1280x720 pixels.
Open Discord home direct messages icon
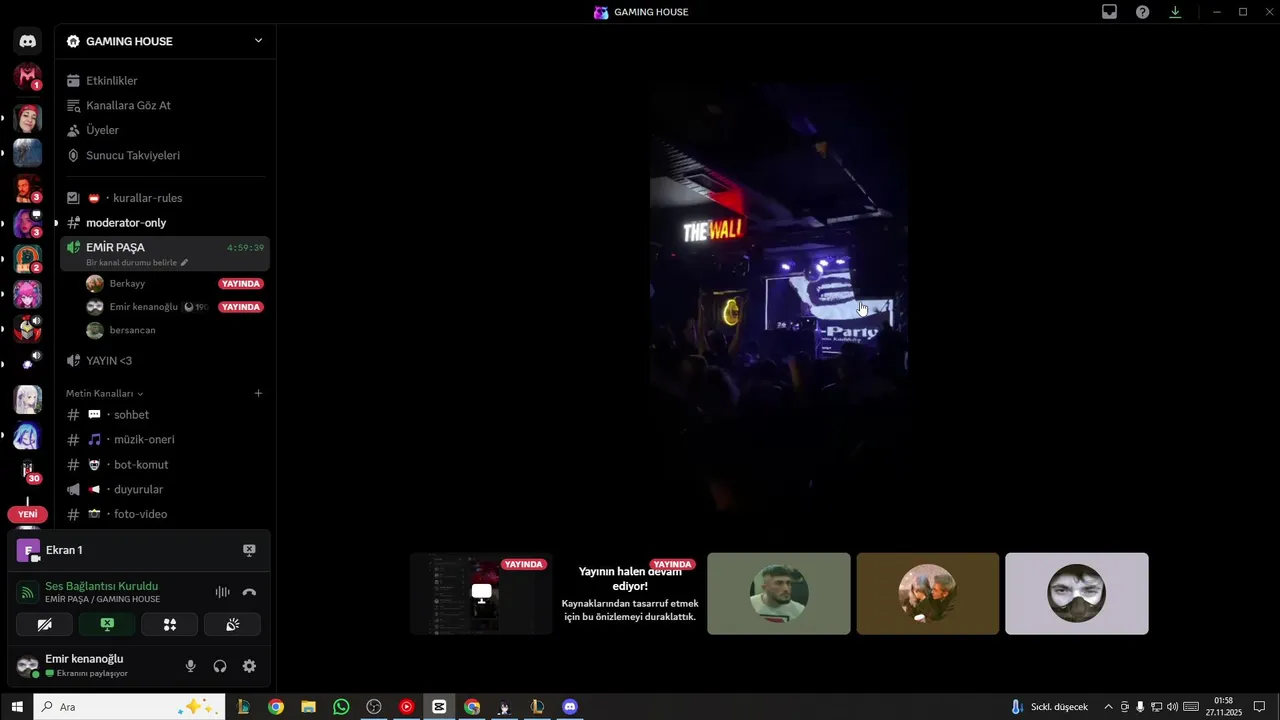pos(28,41)
